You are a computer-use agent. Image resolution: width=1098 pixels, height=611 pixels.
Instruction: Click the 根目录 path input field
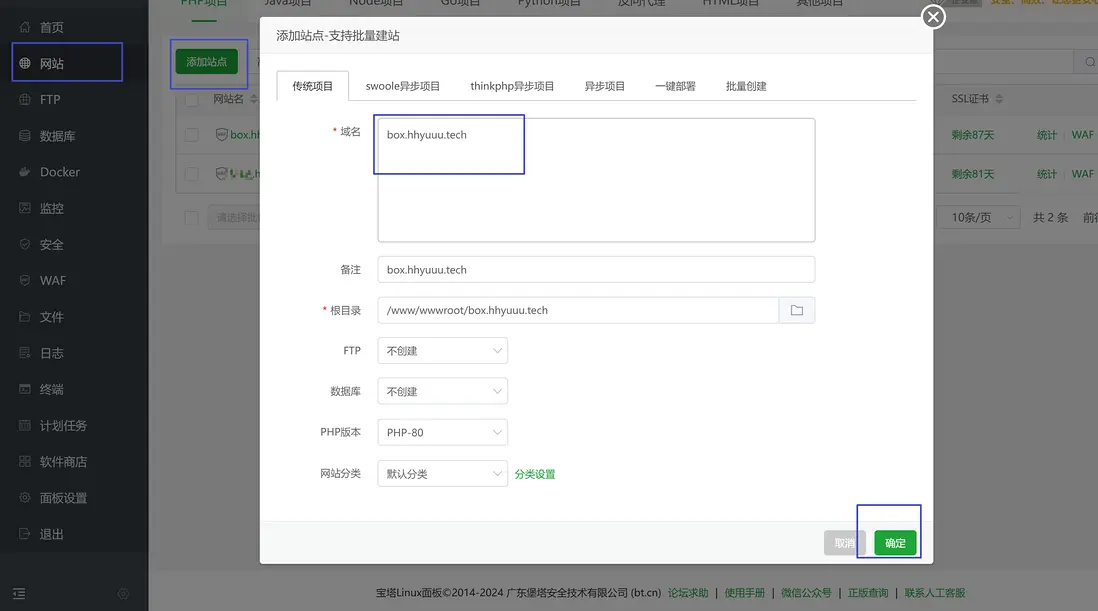[x=578, y=310]
